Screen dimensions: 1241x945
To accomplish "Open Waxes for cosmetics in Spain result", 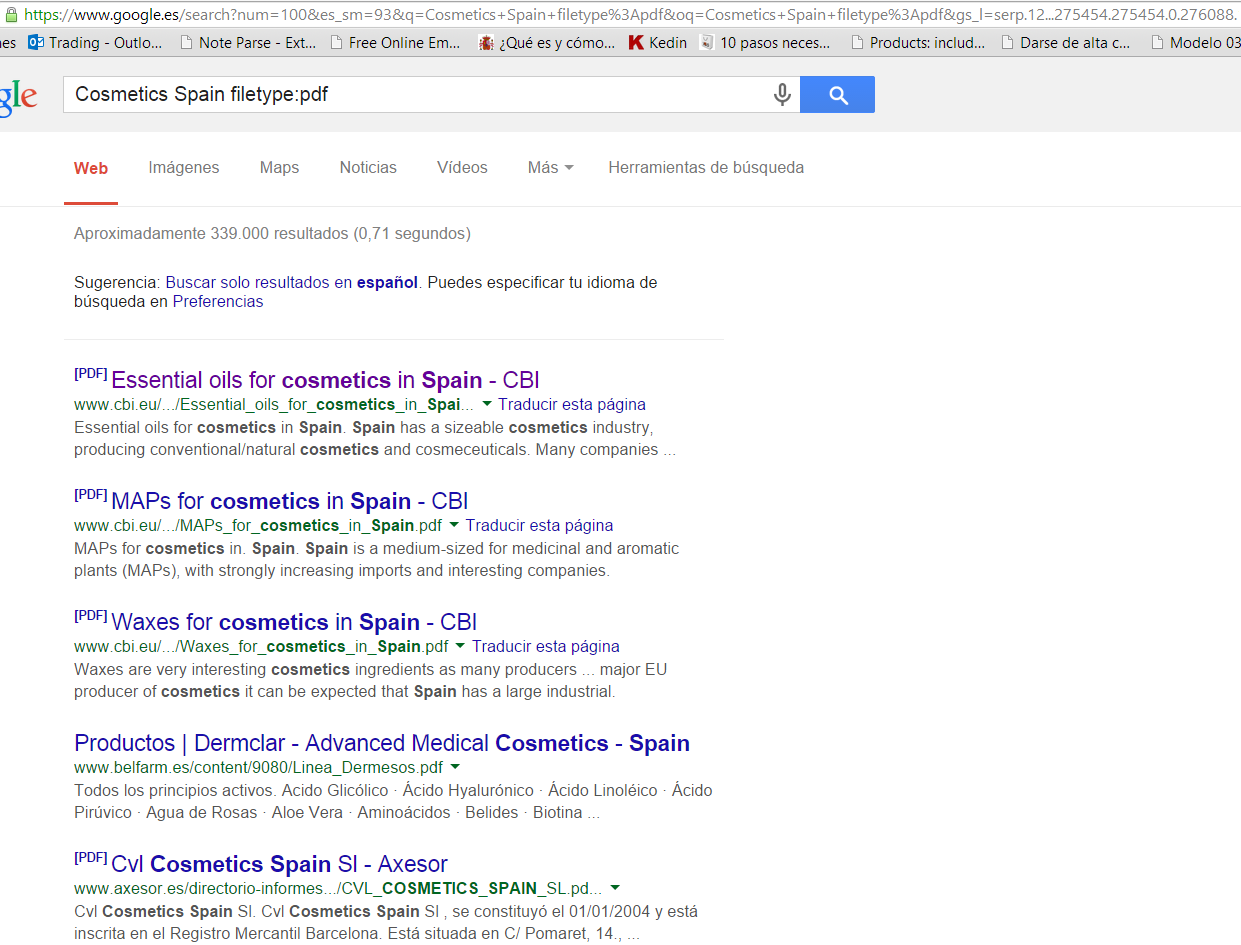I will [x=294, y=622].
